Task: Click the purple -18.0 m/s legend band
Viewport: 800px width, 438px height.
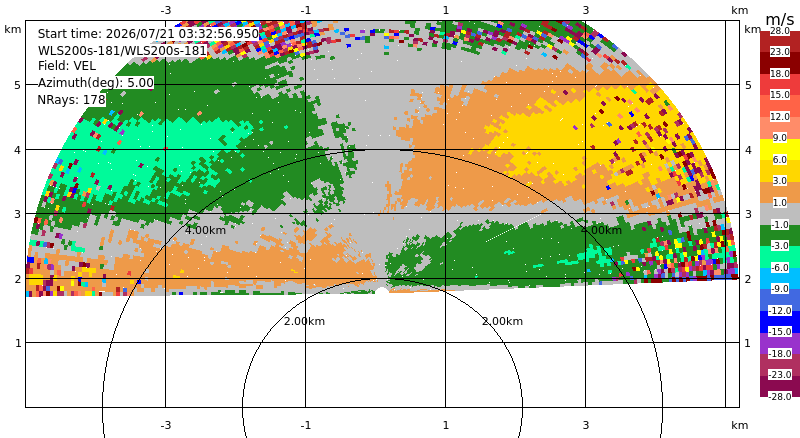Action: 780,343
